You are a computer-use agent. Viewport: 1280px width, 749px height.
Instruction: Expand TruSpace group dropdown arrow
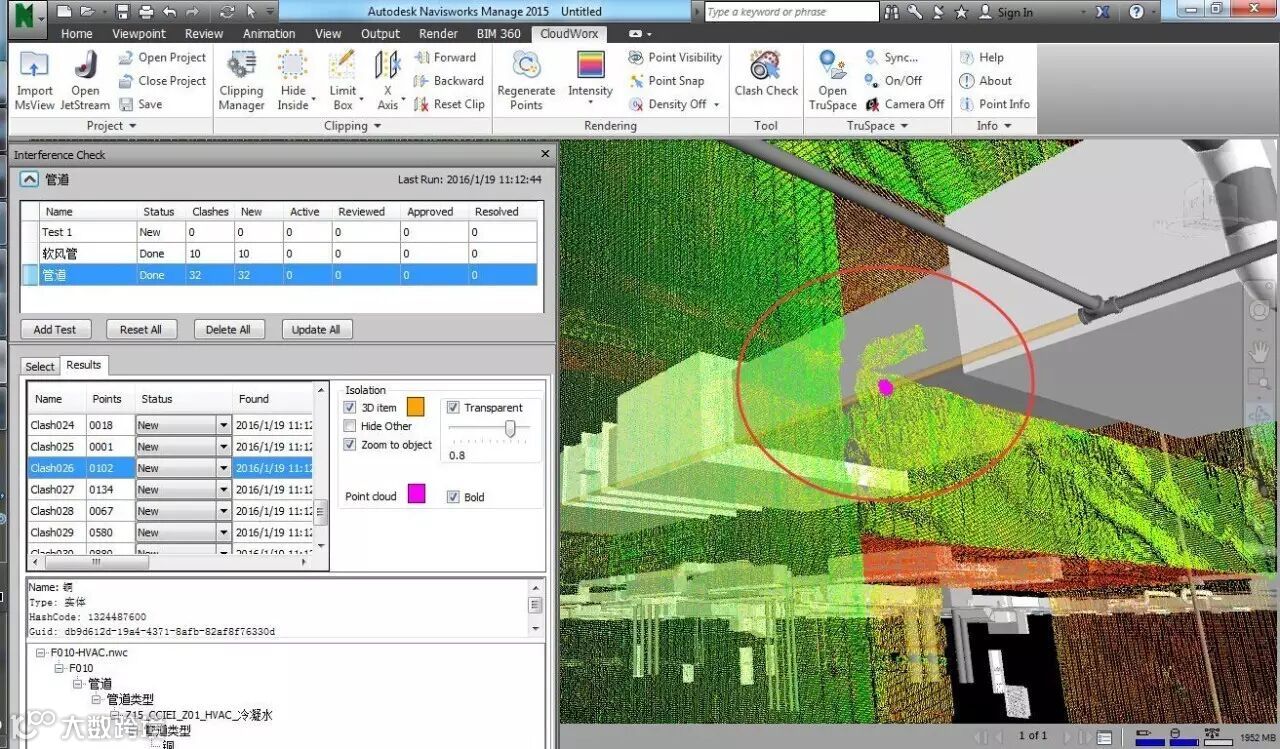coord(904,127)
